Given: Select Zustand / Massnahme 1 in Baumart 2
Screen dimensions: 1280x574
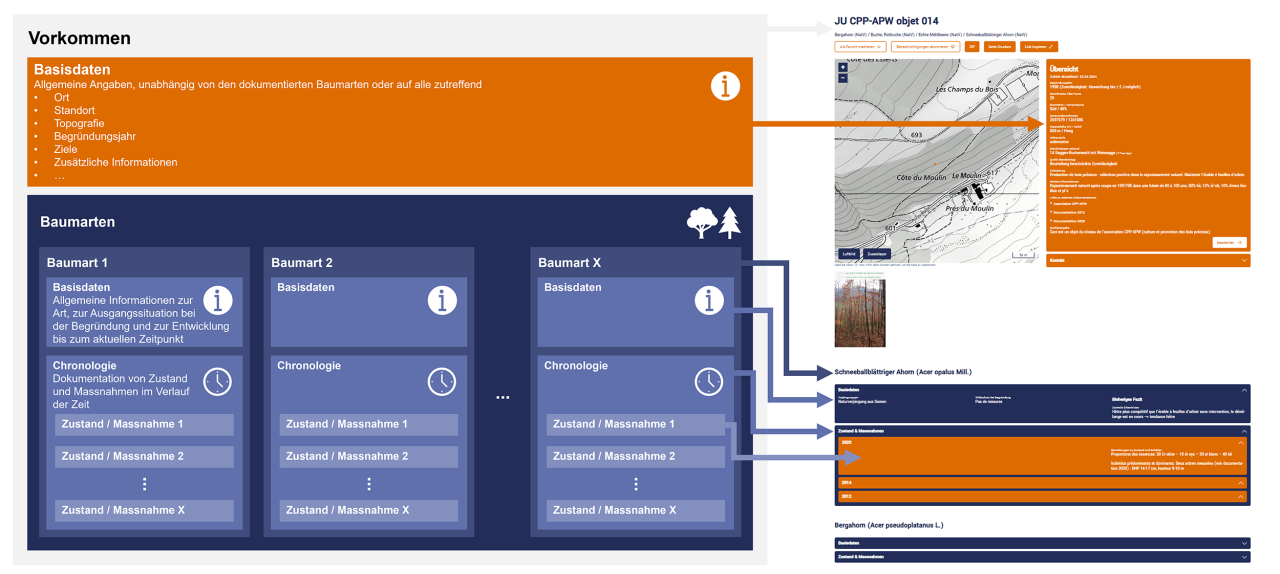Looking at the screenshot, I should tap(368, 425).
